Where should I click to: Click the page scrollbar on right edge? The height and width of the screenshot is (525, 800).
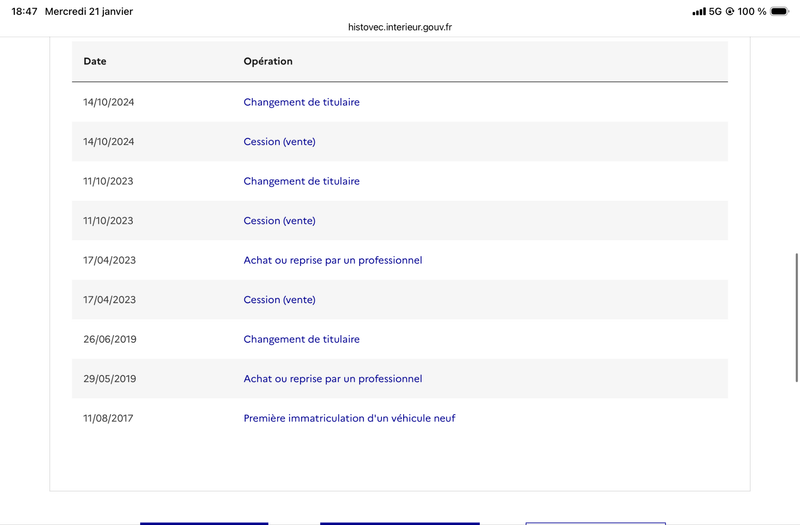click(x=796, y=317)
